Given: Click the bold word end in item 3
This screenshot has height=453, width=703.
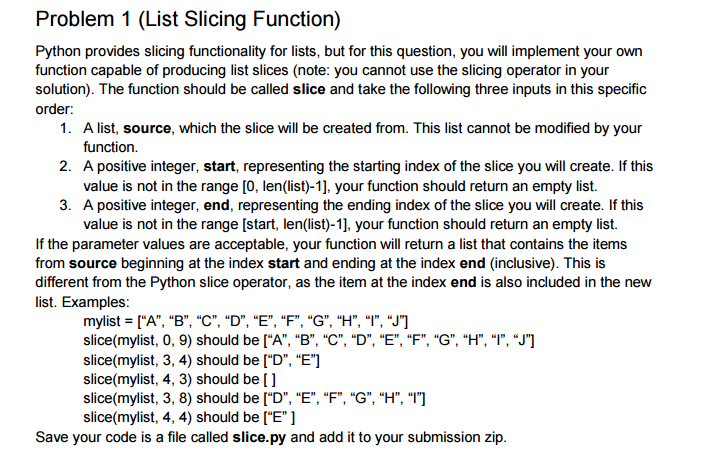Looking at the screenshot, I should pyautogui.click(x=217, y=205).
